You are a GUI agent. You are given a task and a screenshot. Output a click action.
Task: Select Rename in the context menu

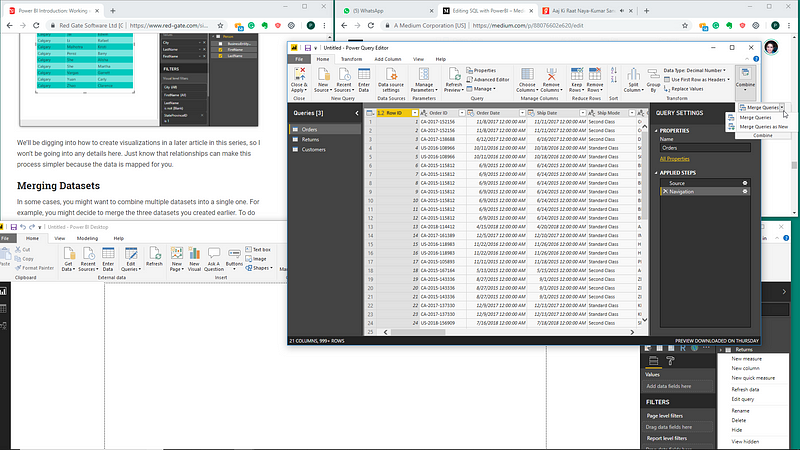[740, 411]
